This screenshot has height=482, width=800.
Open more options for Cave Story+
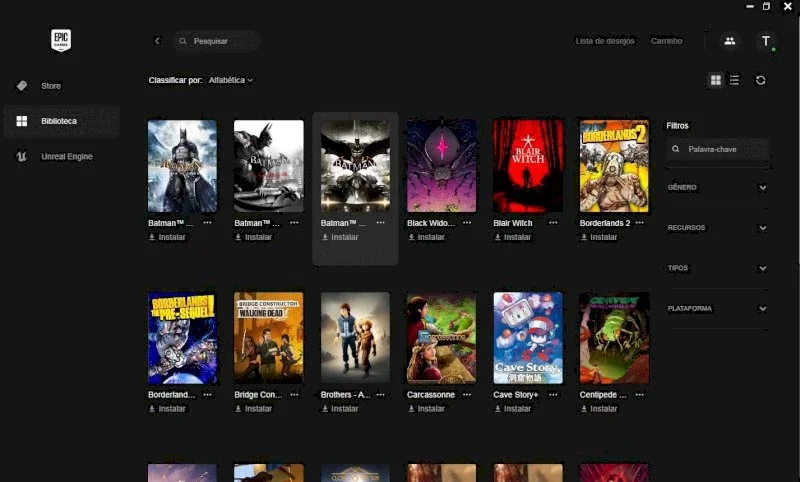pos(553,394)
